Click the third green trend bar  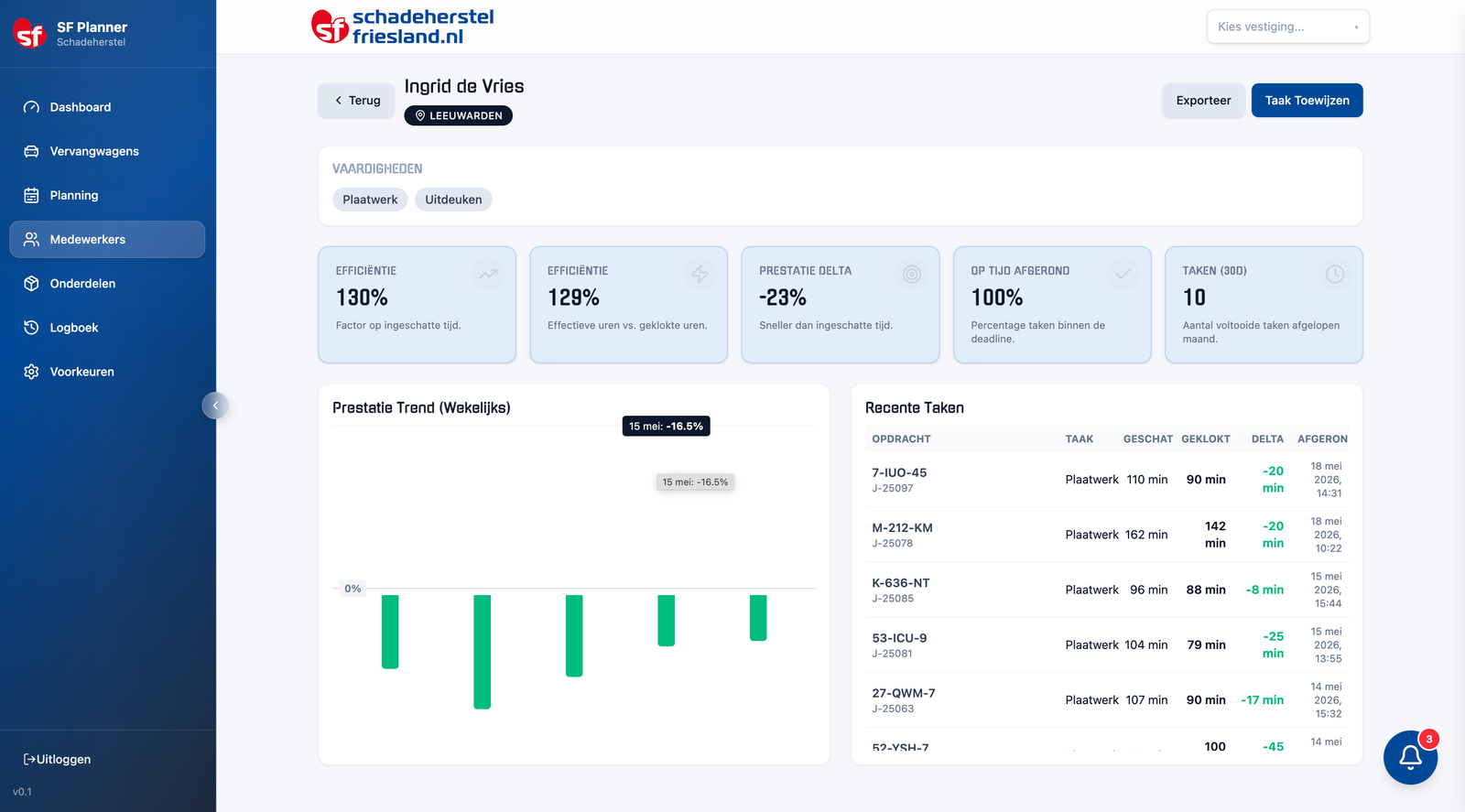[574, 635]
